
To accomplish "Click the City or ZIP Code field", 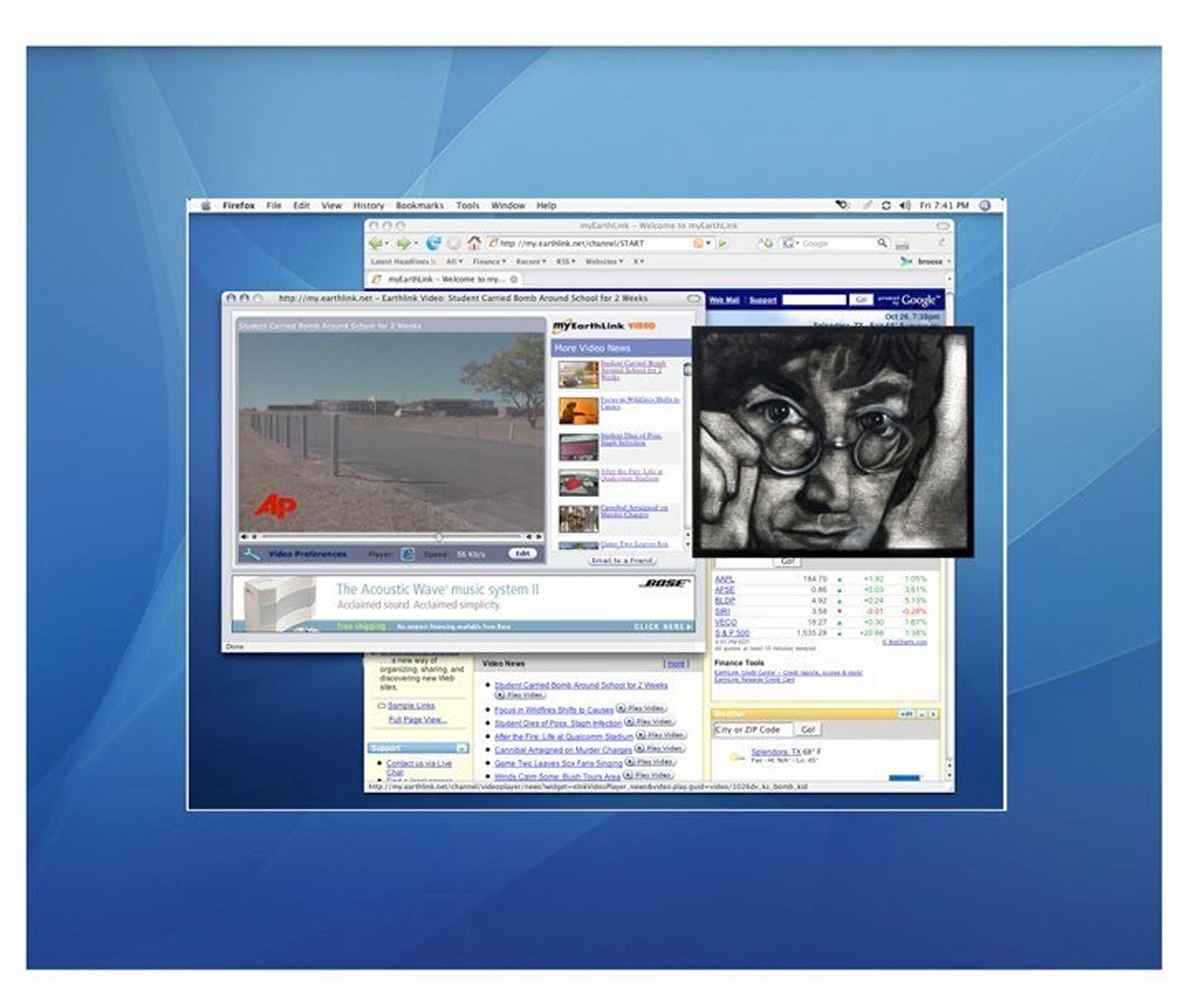I will pos(753,729).
